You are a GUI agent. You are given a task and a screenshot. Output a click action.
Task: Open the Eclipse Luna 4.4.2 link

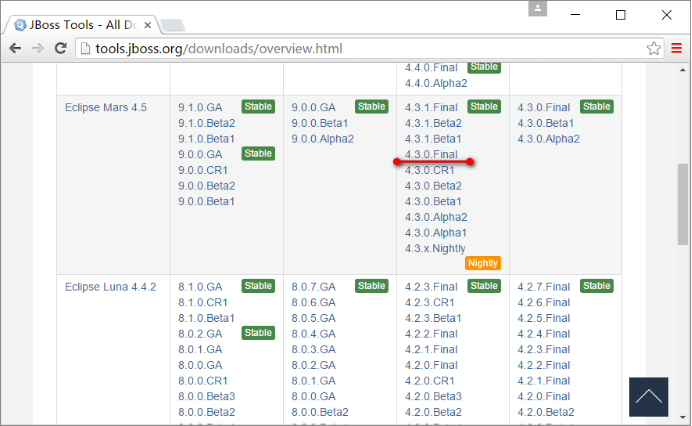pos(110,287)
